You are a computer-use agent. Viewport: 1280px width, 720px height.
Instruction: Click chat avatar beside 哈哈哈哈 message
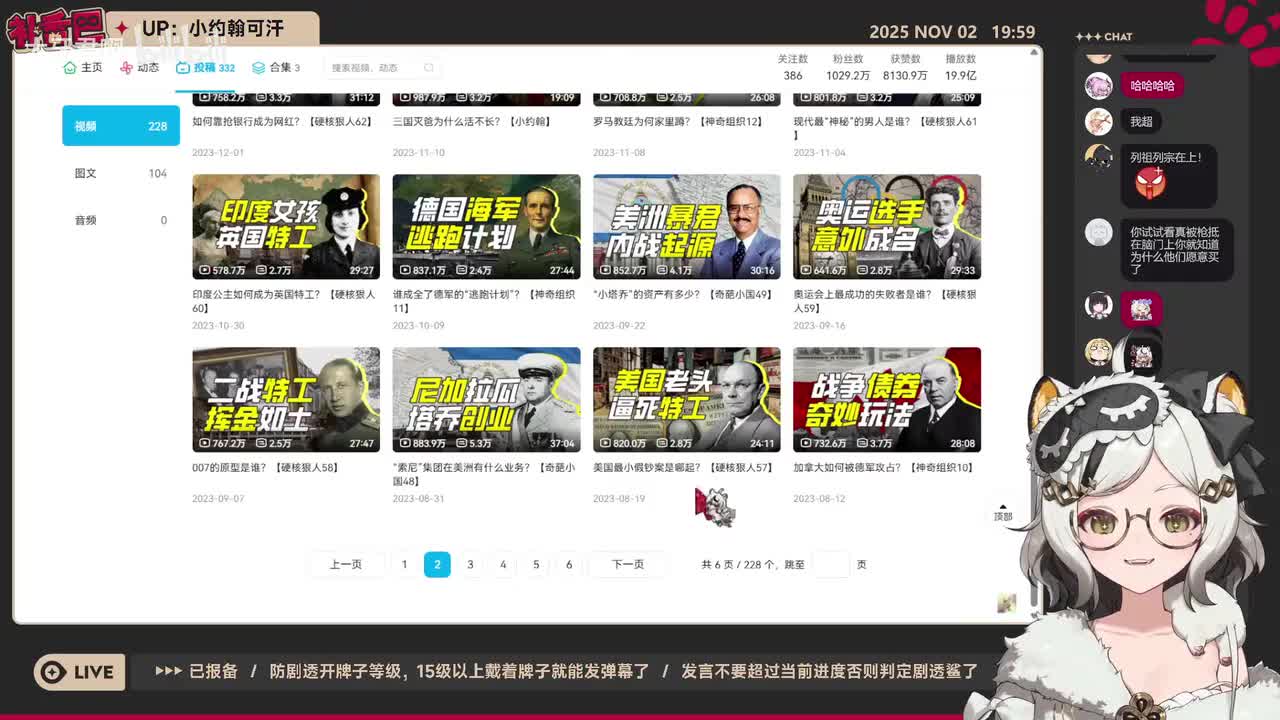[1099, 86]
